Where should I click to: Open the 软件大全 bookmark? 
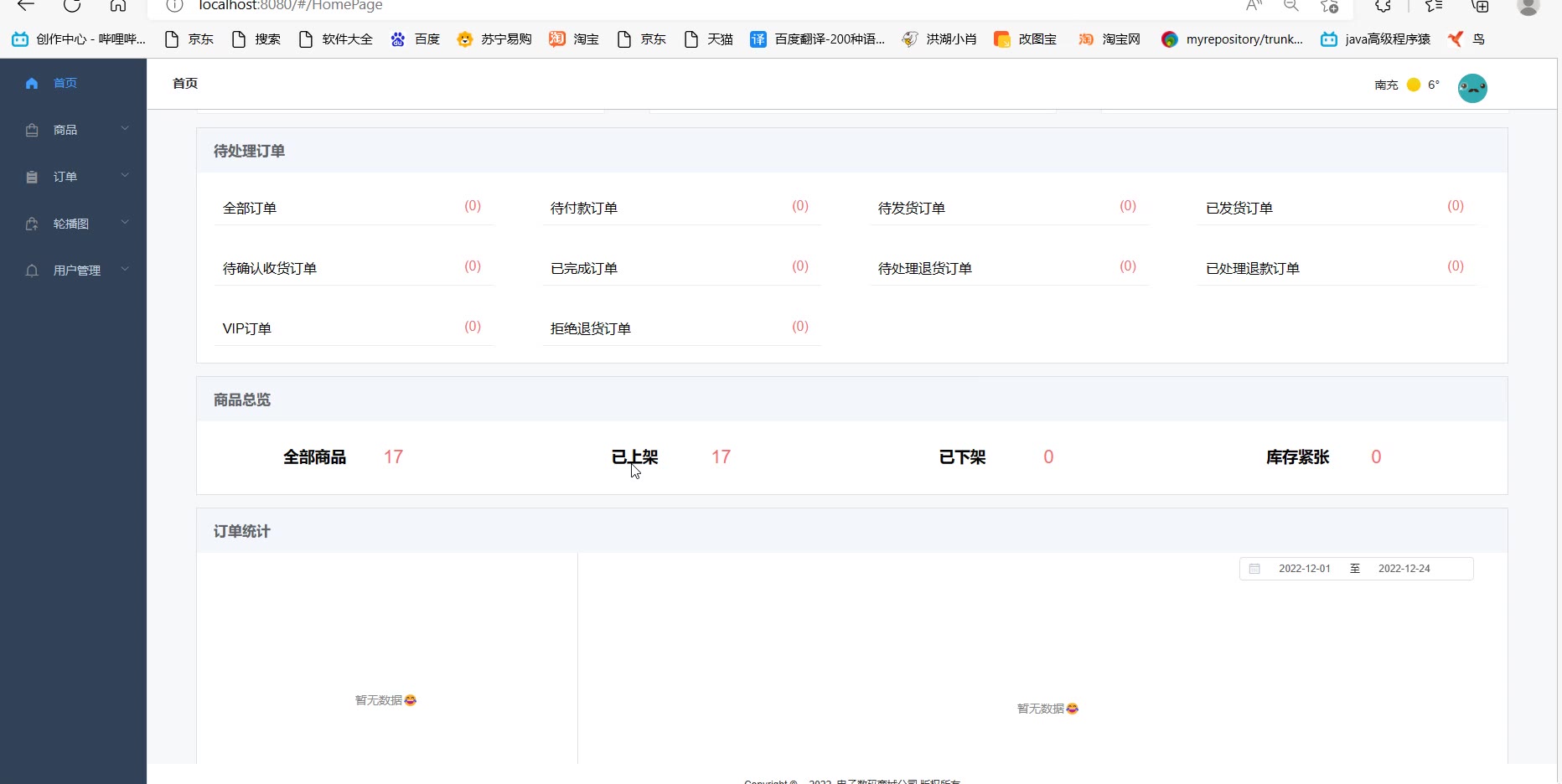tap(335, 39)
